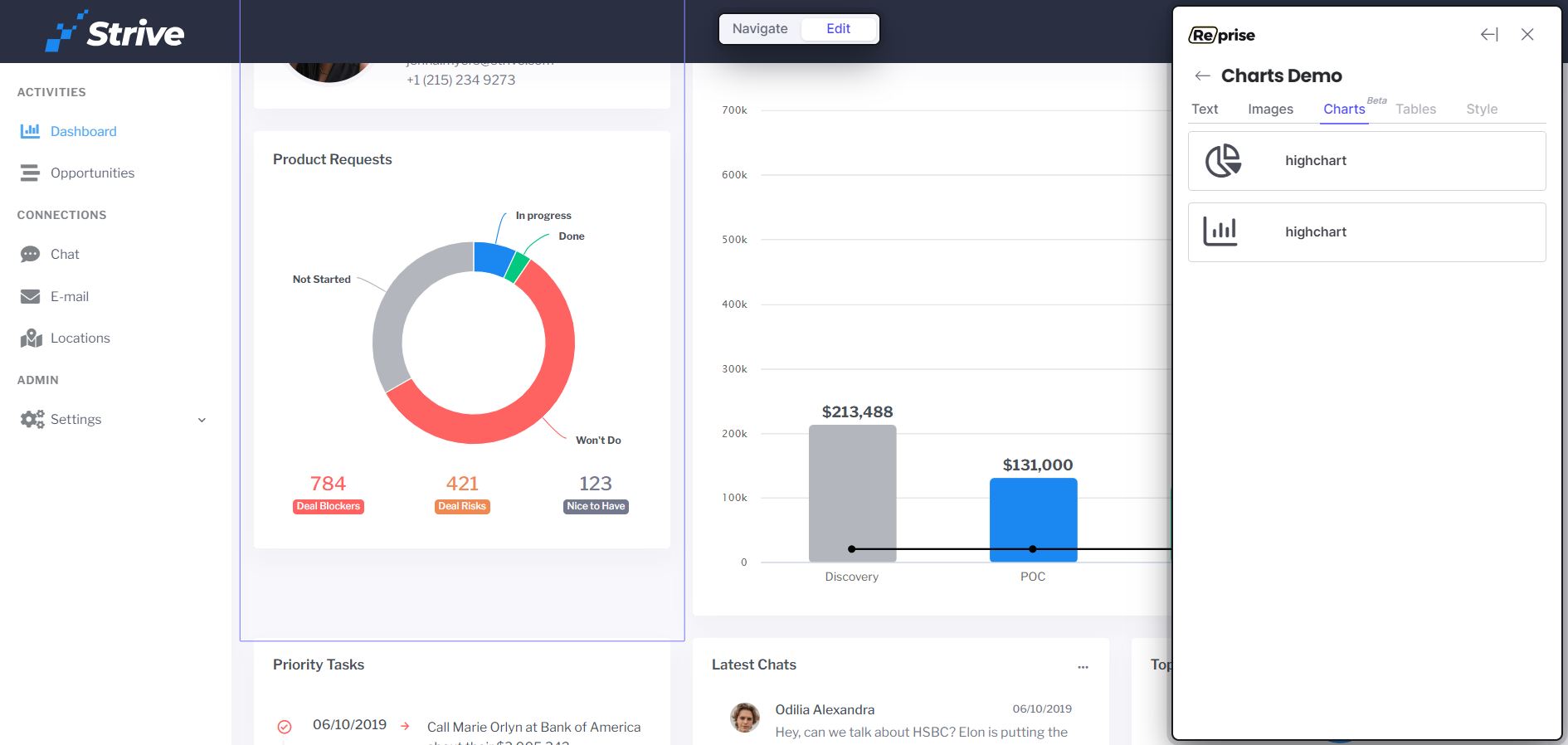Mark the 06/10/2019 priority task complete

tap(285, 727)
